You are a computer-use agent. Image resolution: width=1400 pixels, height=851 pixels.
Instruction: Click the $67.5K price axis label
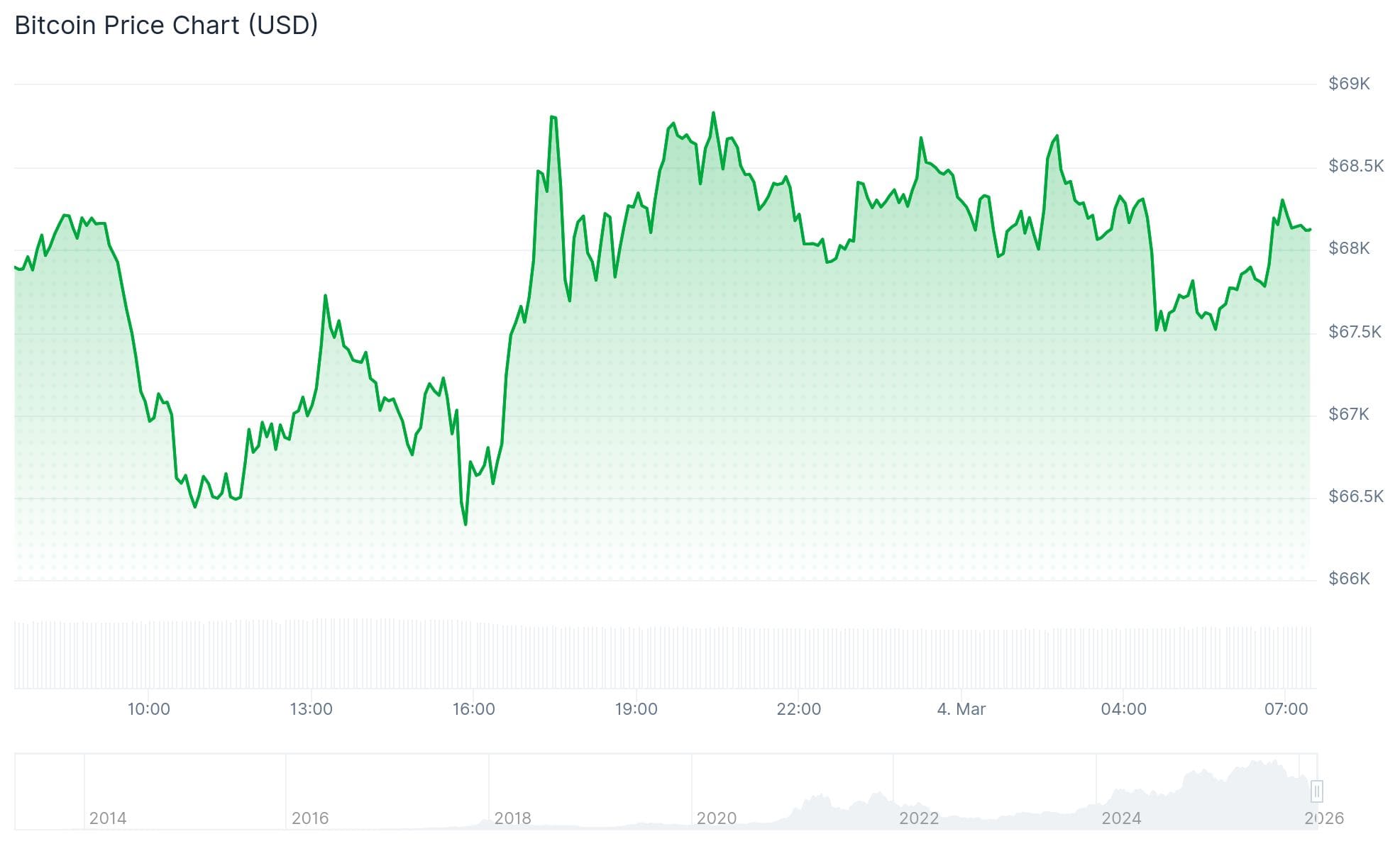1355,332
